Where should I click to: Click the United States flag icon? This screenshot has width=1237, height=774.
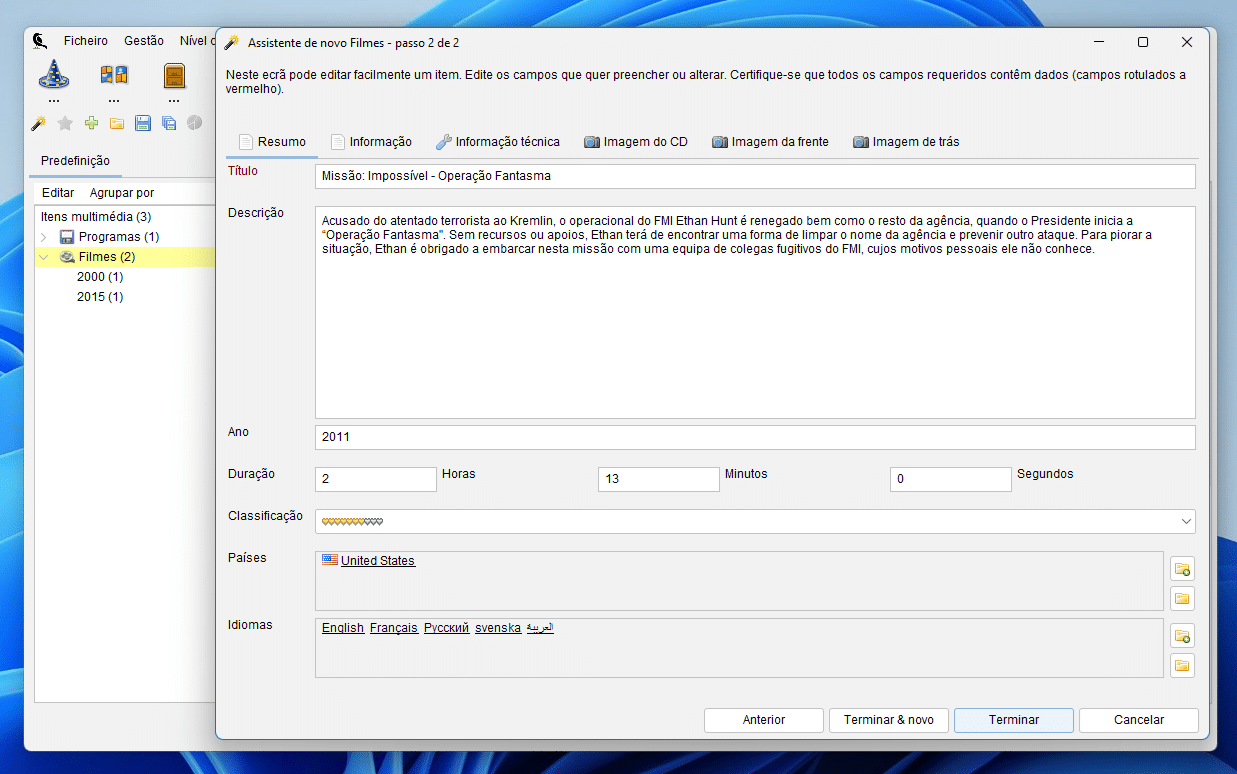tap(329, 560)
